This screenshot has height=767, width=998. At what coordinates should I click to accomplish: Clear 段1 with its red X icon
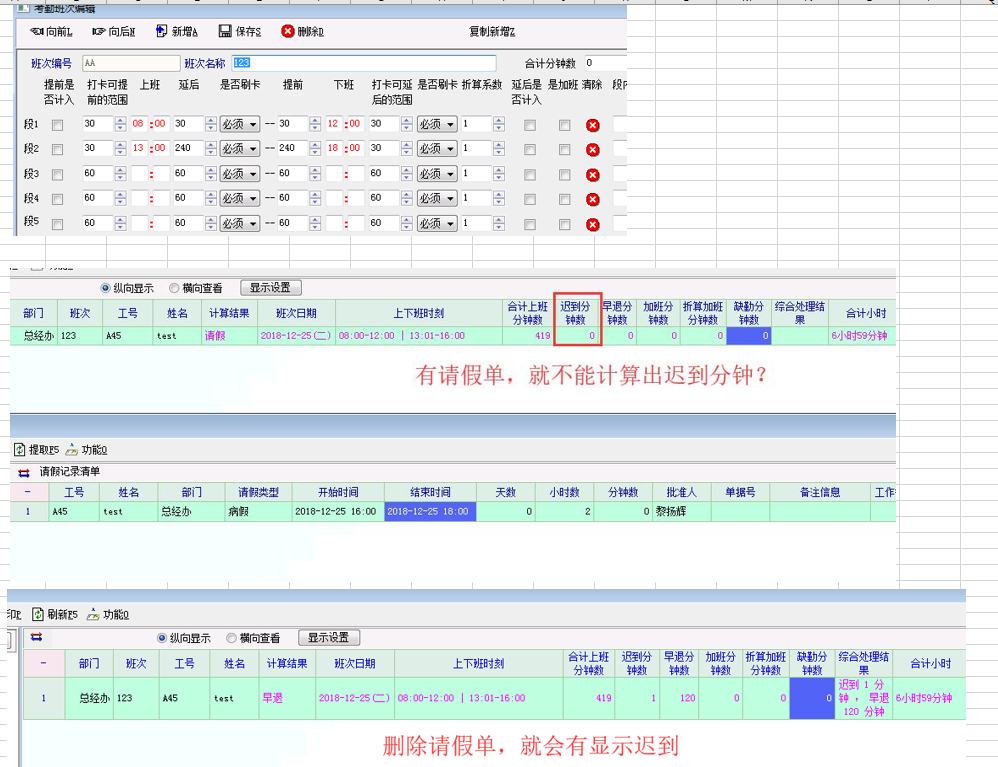tap(592, 125)
